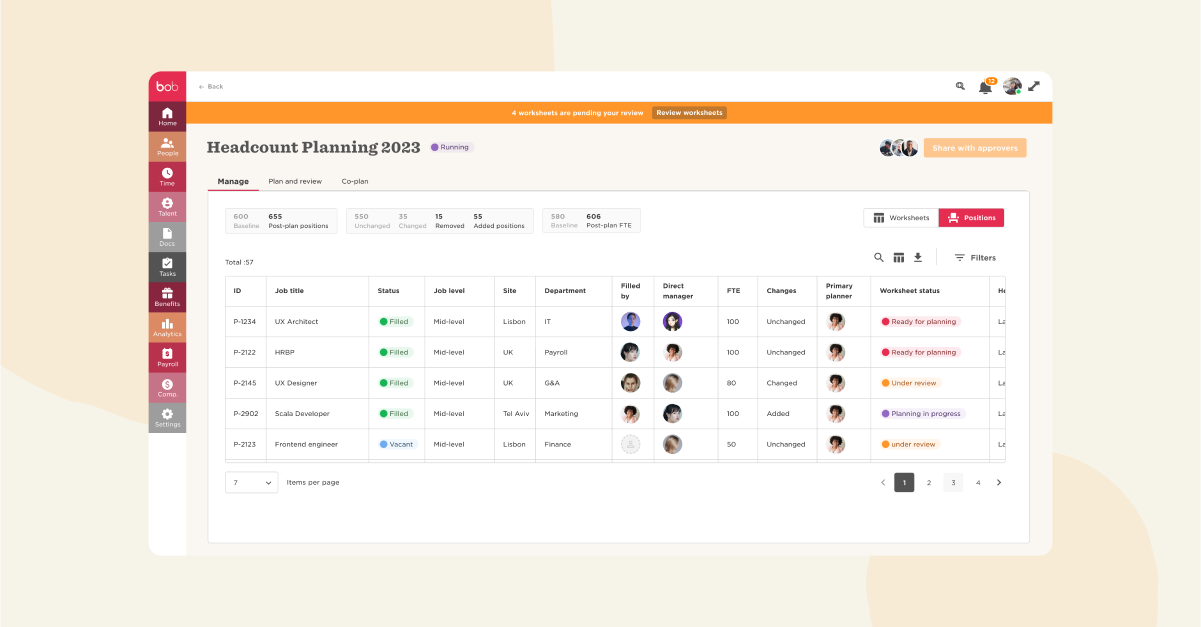Click empty Filled by avatar in Frontend engineer row

point(630,444)
